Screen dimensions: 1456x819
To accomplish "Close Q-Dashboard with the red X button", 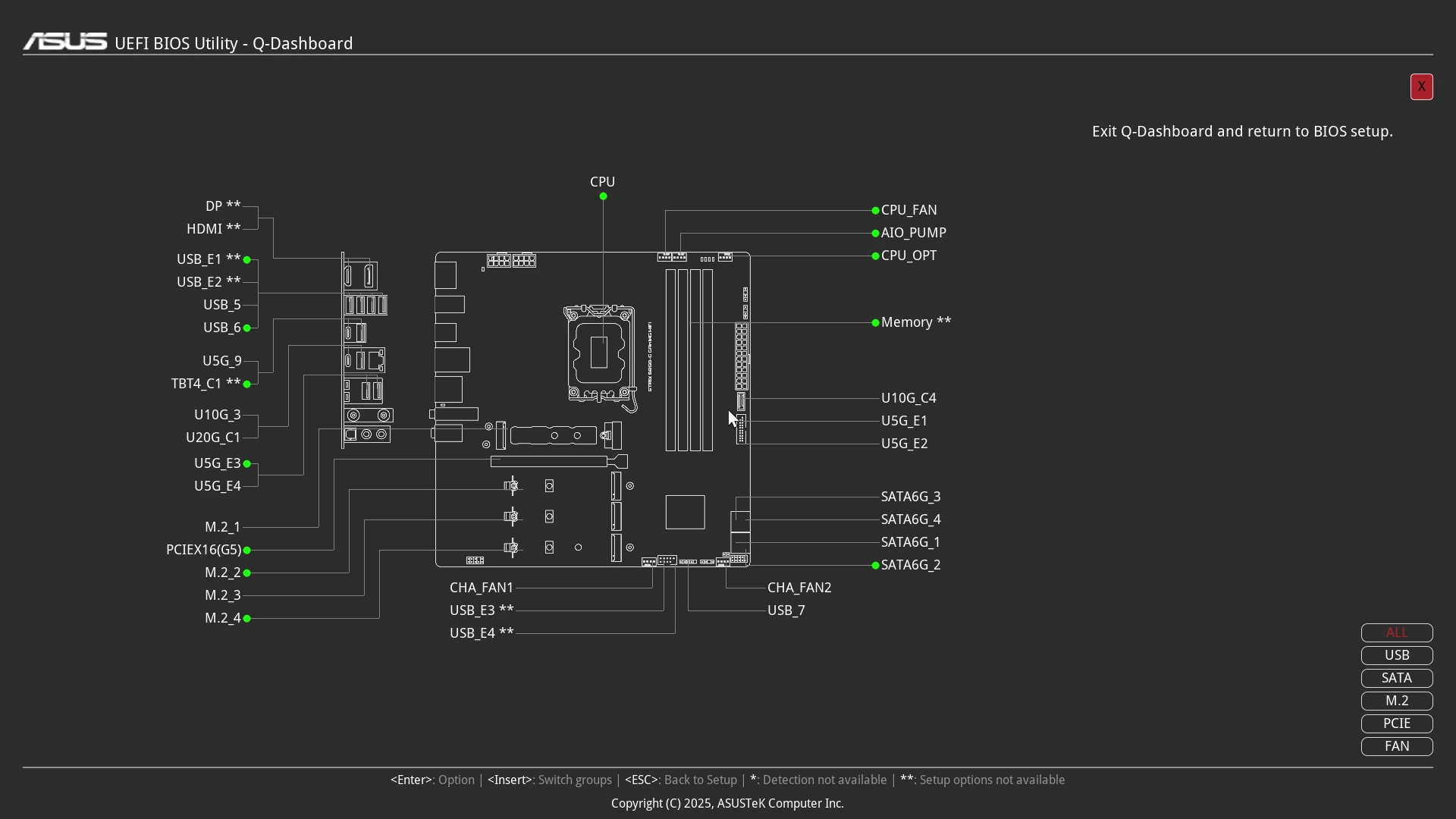I will tap(1421, 86).
